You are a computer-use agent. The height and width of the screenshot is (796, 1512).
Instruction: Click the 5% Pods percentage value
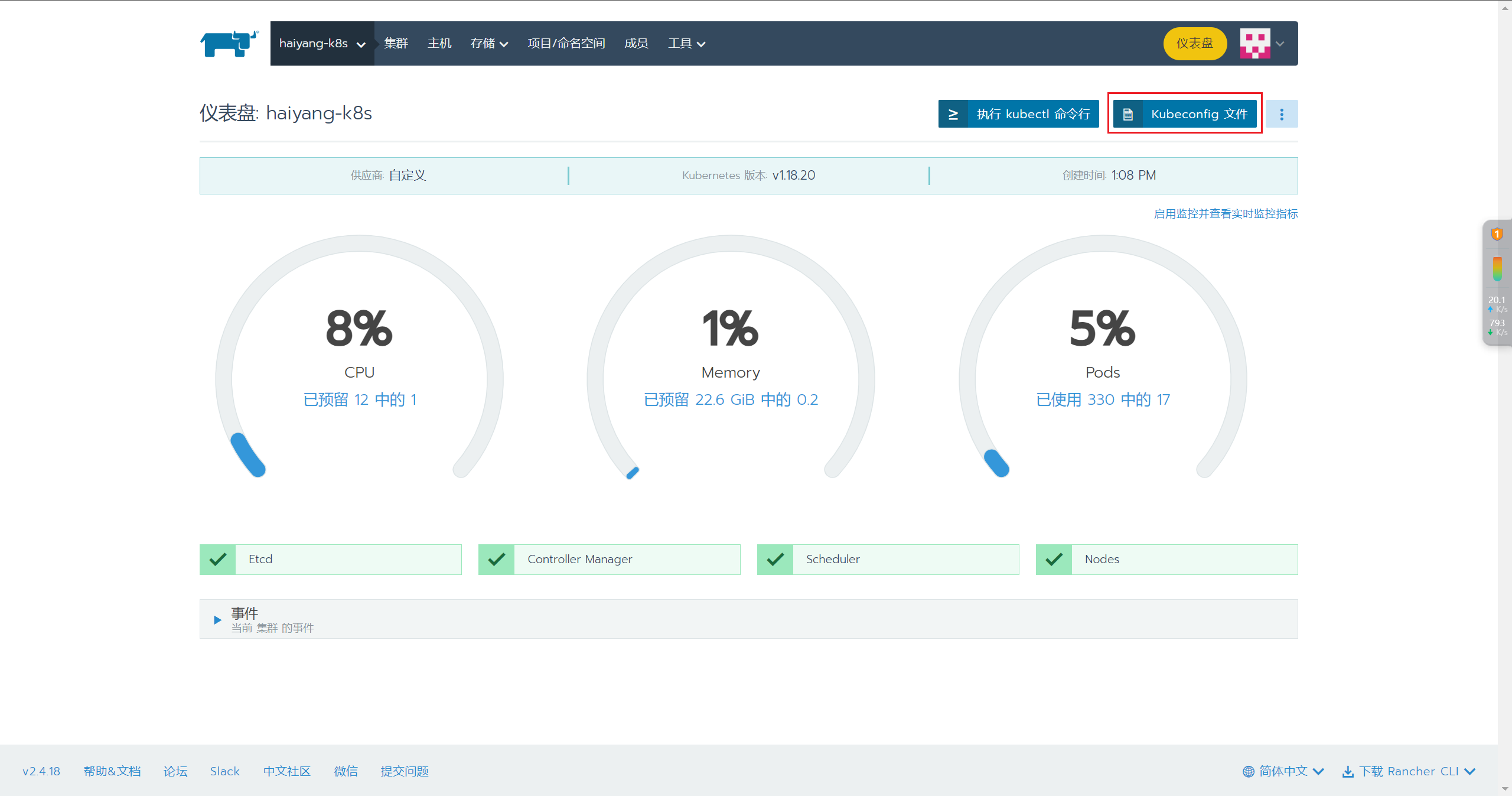click(x=1103, y=329)
